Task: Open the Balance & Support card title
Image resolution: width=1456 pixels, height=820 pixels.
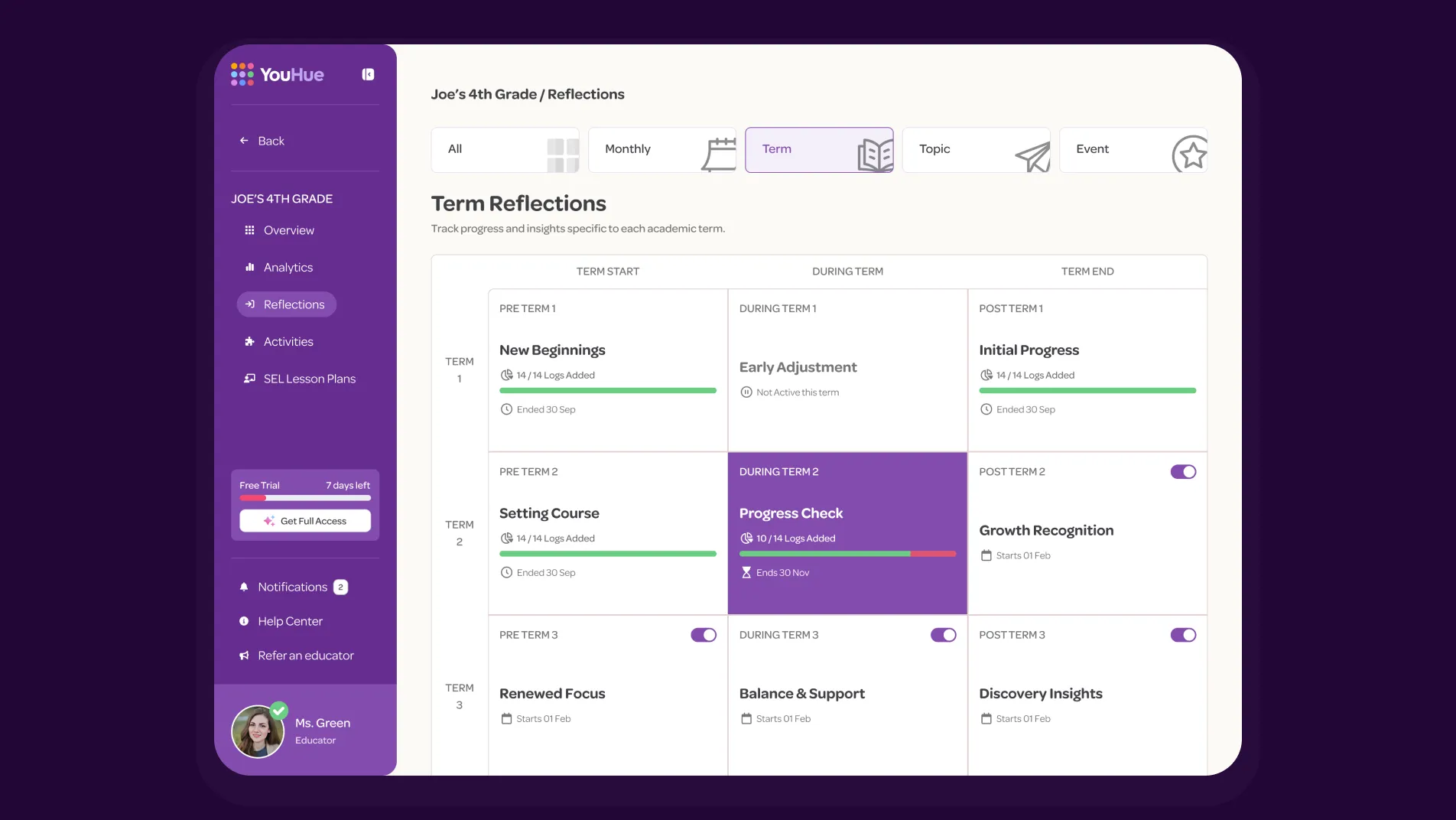Action: (x=802, y=694)
